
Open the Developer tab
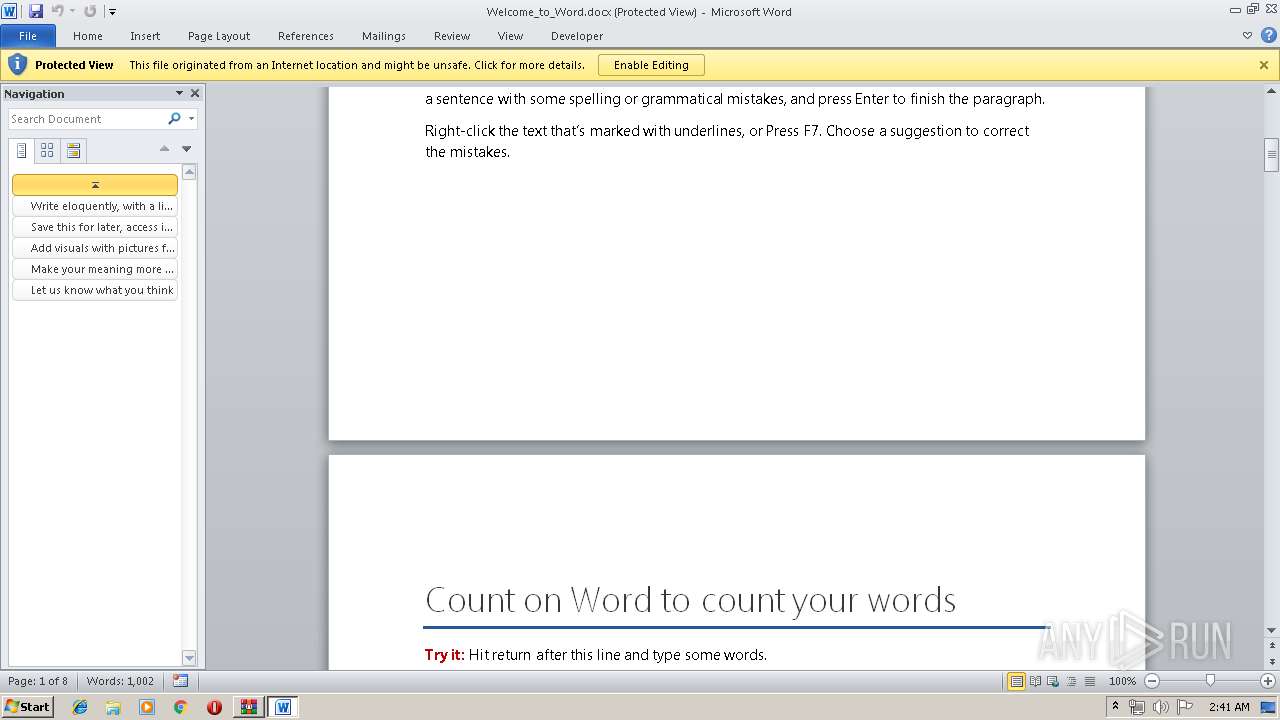(577, 36)
